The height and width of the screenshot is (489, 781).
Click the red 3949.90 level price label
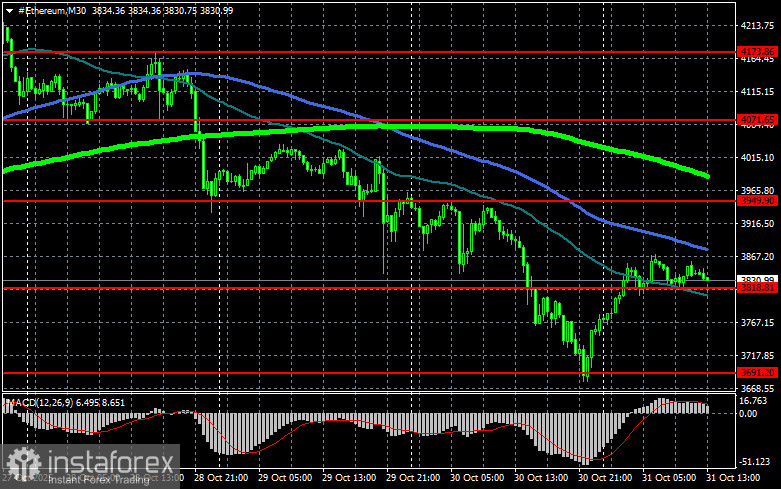757,201
